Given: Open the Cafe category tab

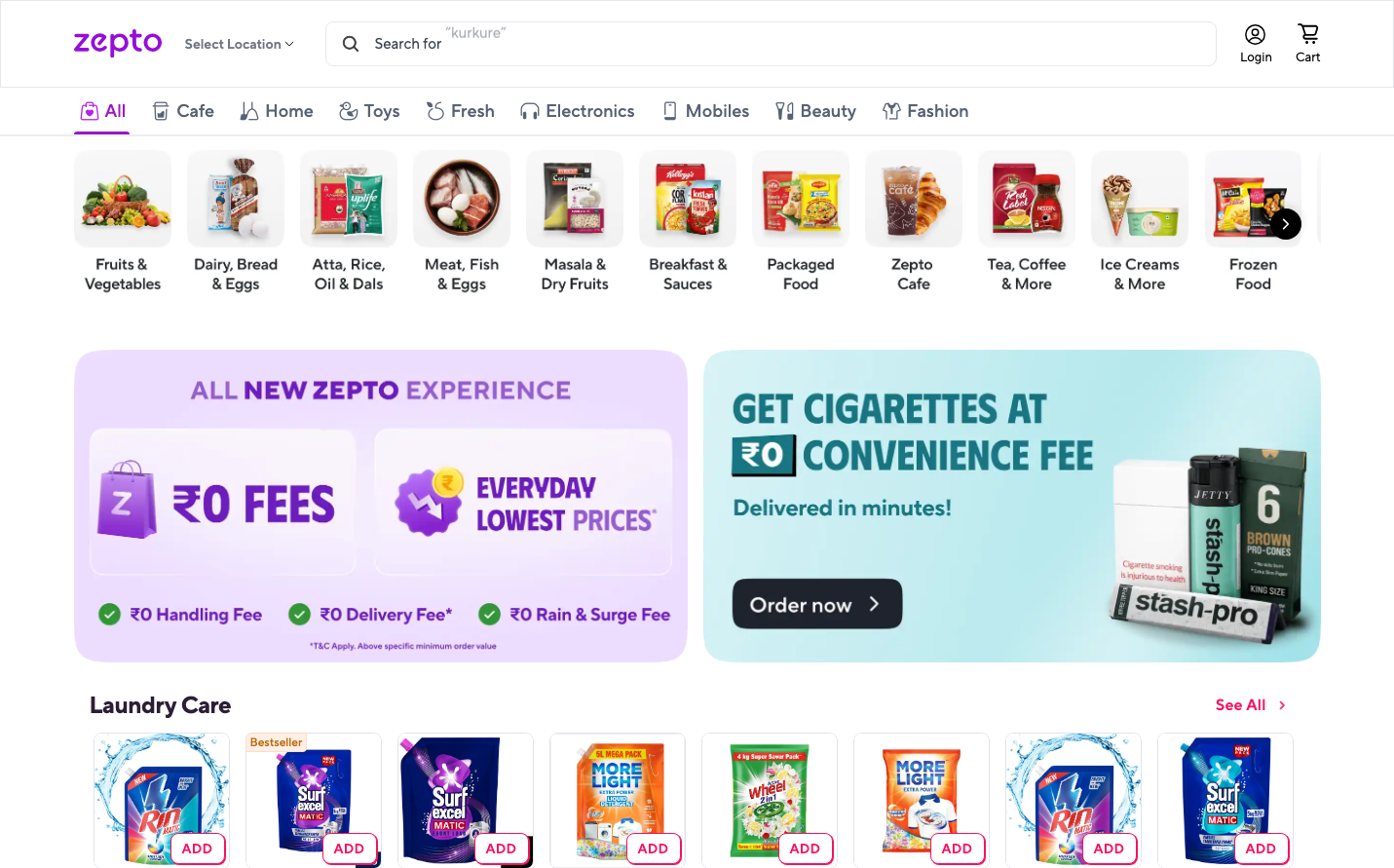Looking at the screenshot, I should coord(183,111).
